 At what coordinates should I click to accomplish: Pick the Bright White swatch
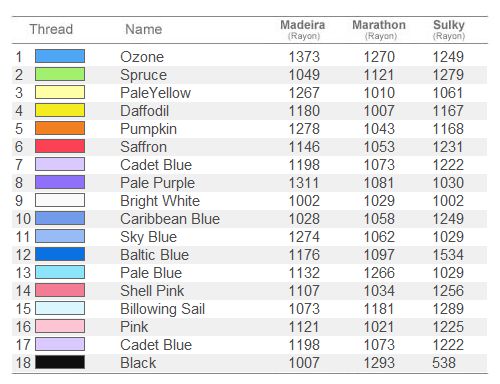coord(60,200)
